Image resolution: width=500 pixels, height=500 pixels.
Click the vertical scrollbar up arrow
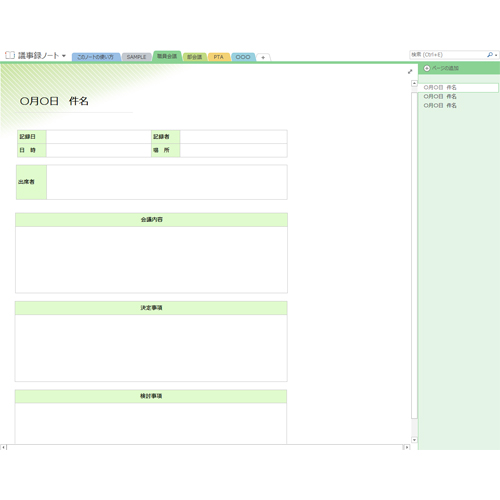[x=414, y=83]
